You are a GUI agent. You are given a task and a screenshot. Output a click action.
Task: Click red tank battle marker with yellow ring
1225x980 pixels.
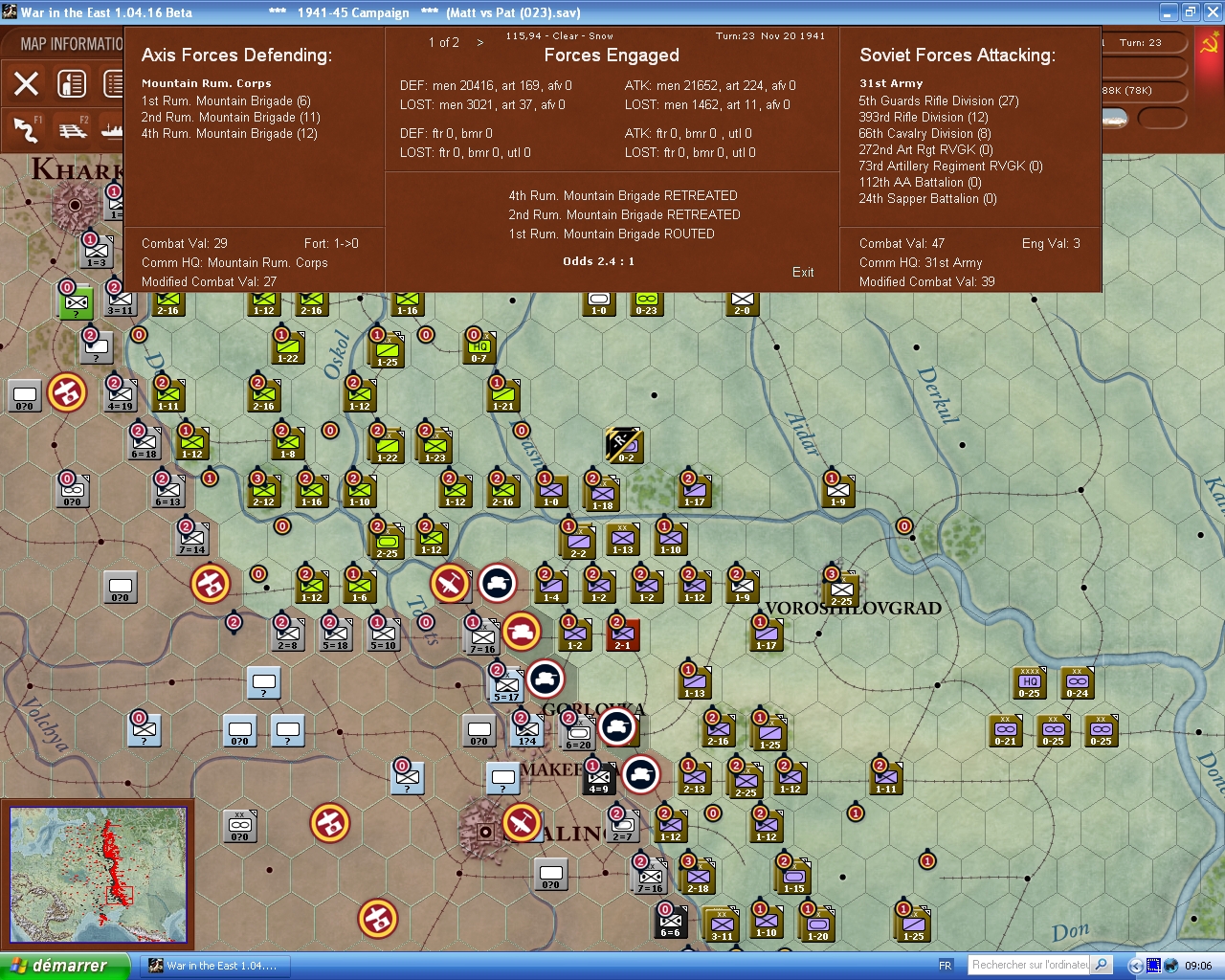coord(521,631)
